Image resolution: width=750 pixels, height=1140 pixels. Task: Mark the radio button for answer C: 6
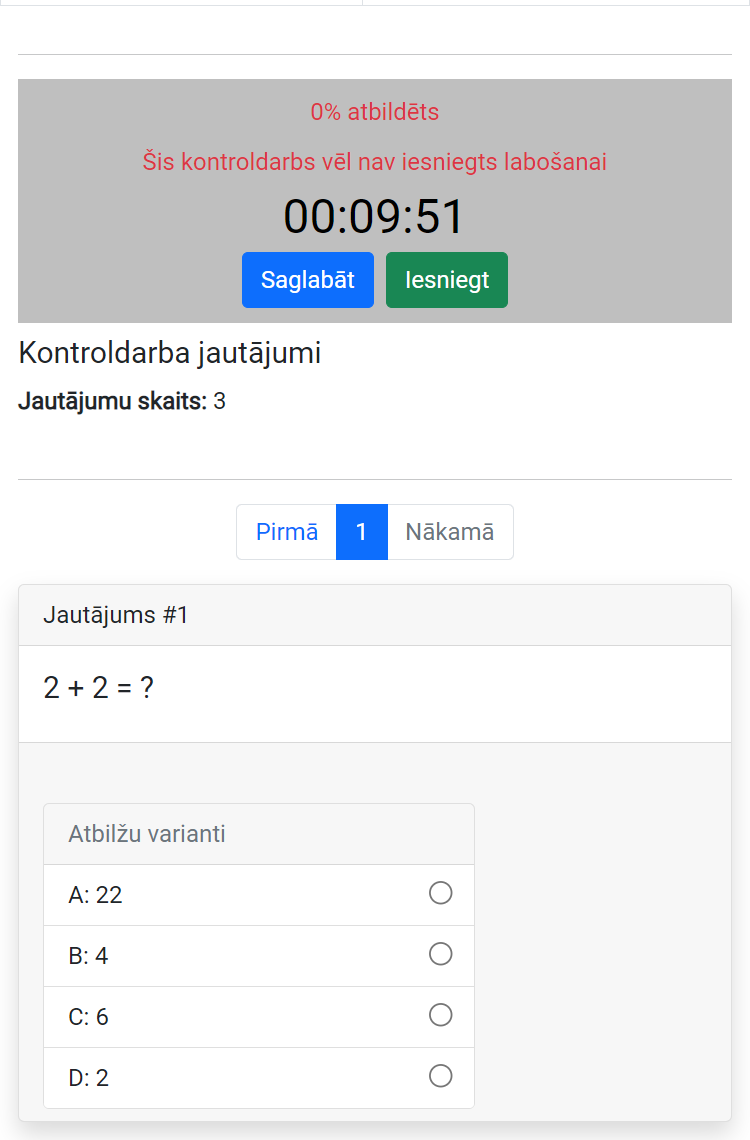point(440,1015)
